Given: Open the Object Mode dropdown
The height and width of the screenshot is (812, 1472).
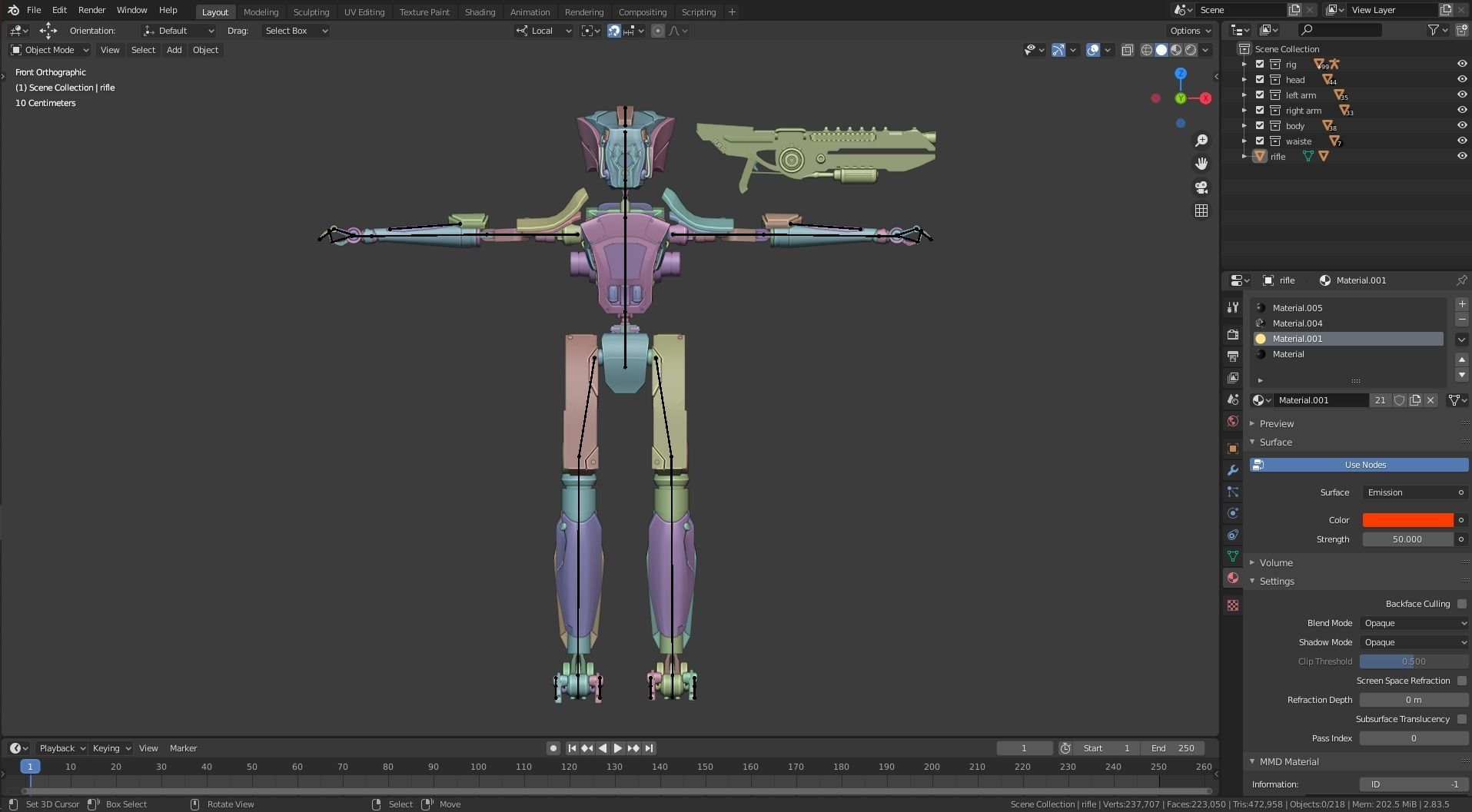Looking at the screenshot, I should click(49, 50).
